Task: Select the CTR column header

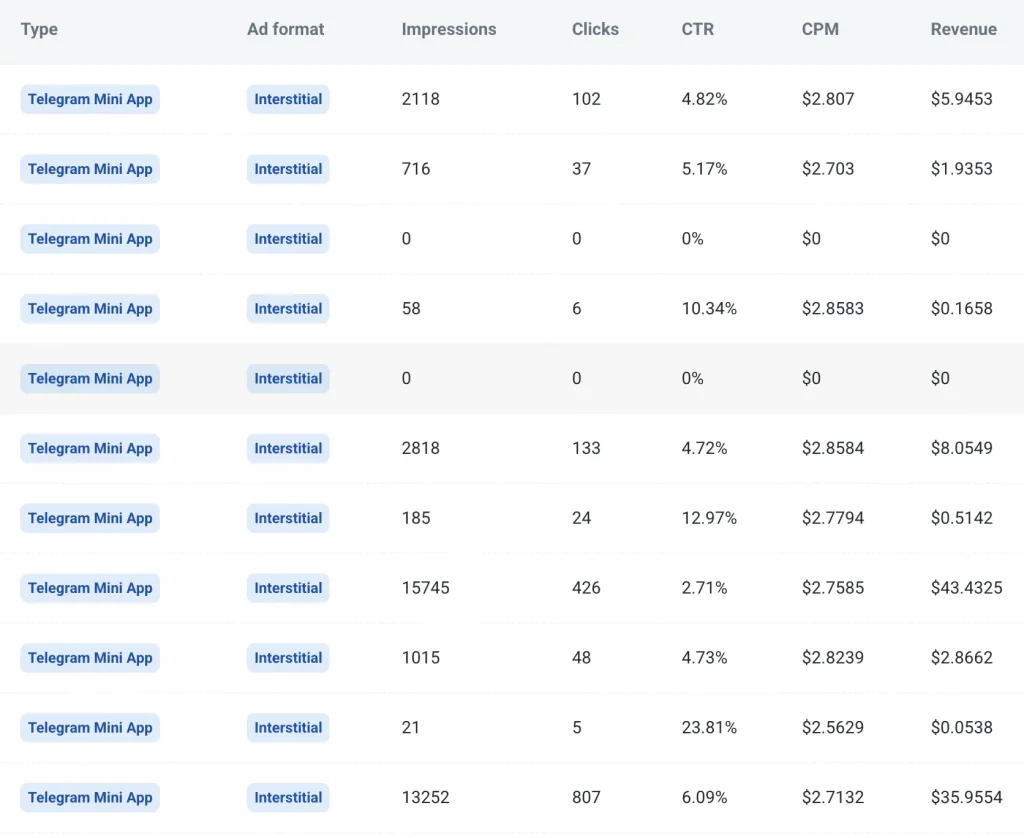Action: point(698,29)
